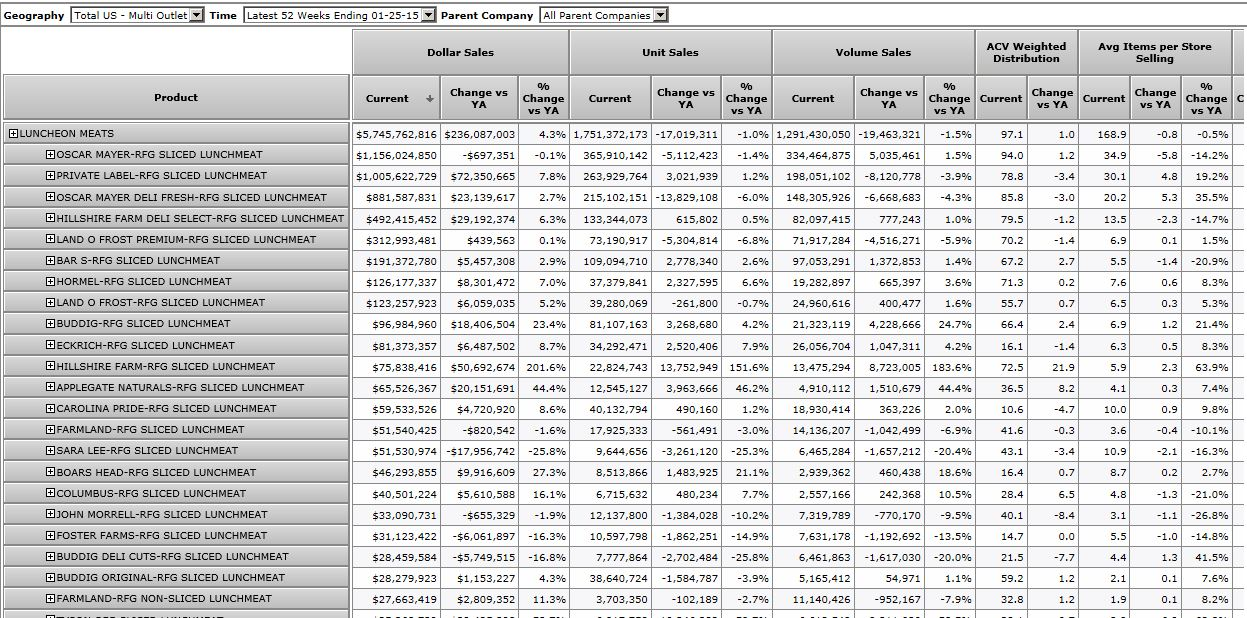
Task: Expand the Foster Farms-RFG Sliced Lunchmeat row
Action: (x=50, y=536)
